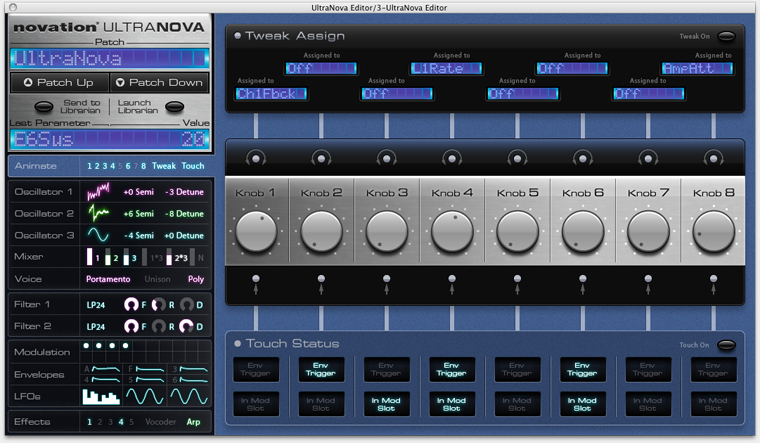Open the Oscillator 1 section

tap(44, 192)
